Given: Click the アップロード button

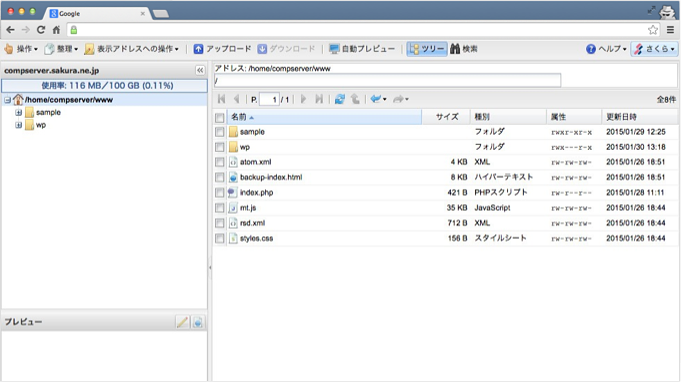Looking at the screenshot, I should pyautogui.click(x=222, y=49).
